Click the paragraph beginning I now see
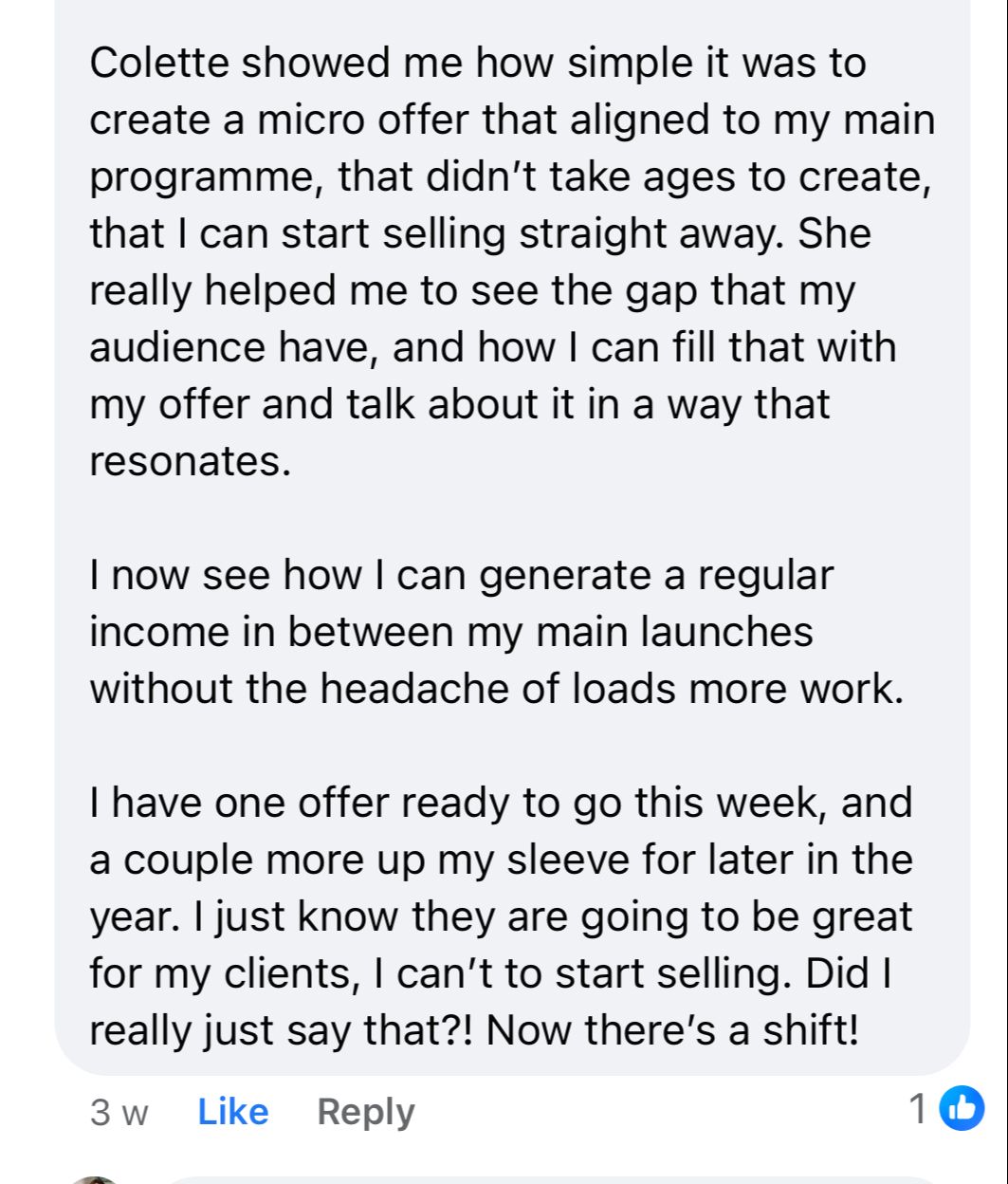1008x1184 pixels. click(x=493, y=633)
